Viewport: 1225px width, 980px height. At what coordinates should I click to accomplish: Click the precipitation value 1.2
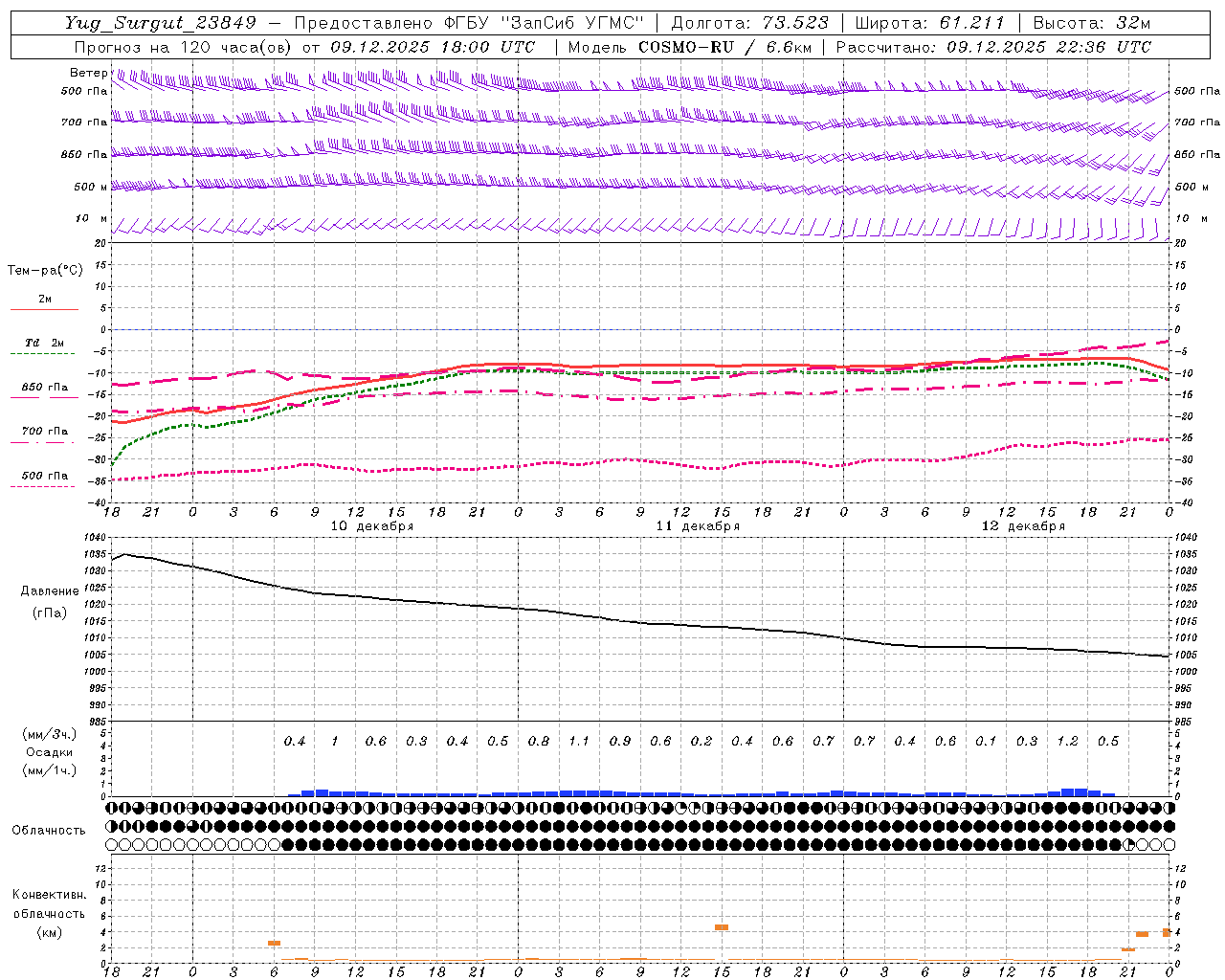(1067, 742)
